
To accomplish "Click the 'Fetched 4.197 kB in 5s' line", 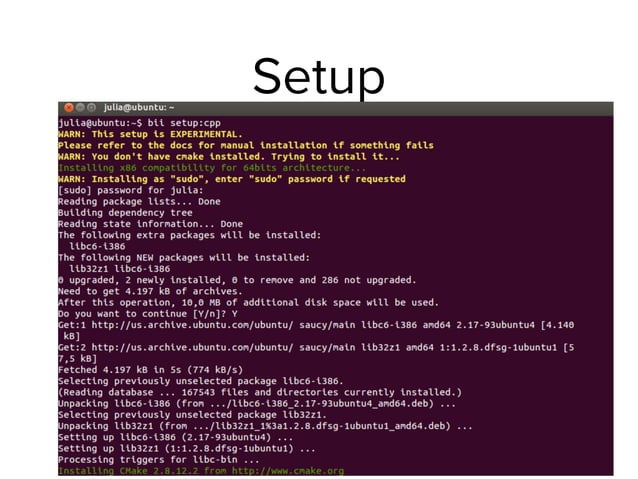I will click(x=150, y=370).
